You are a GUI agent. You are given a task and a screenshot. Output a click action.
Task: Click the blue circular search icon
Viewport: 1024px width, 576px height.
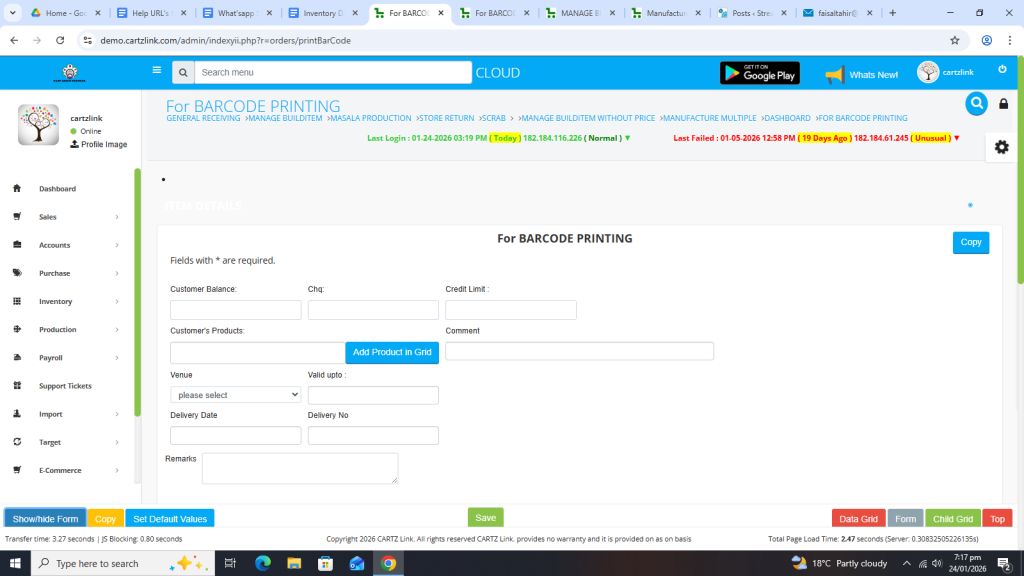click(976, 103)
